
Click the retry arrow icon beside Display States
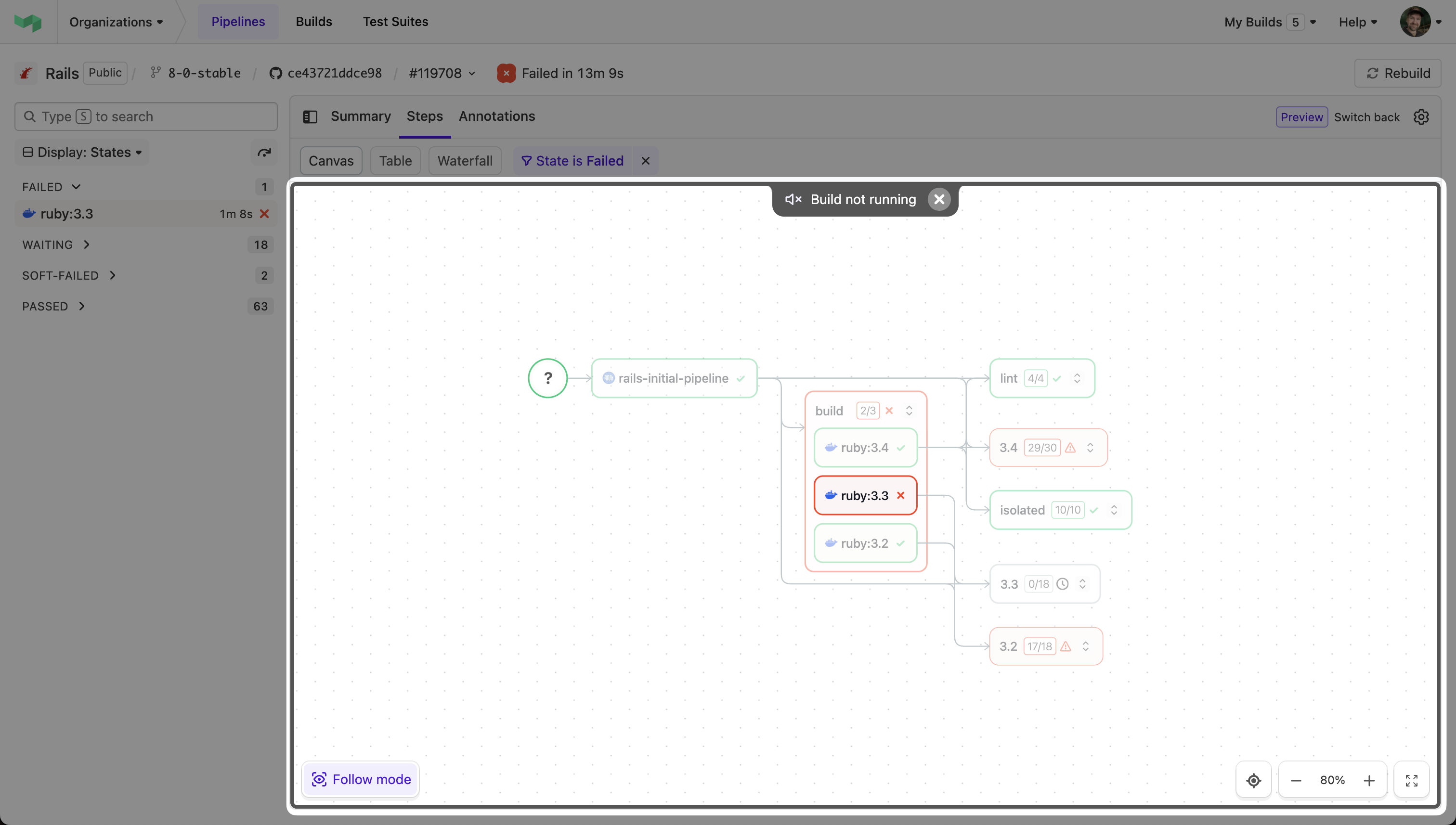(x=264, y=152)
